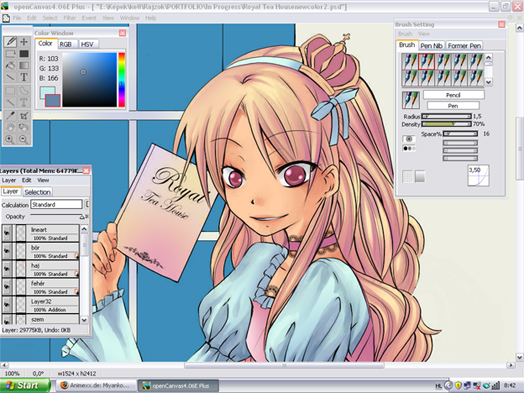This screenshot has width=524, height=393.
Task: Open the Filter menu
Action: point(70,18)
